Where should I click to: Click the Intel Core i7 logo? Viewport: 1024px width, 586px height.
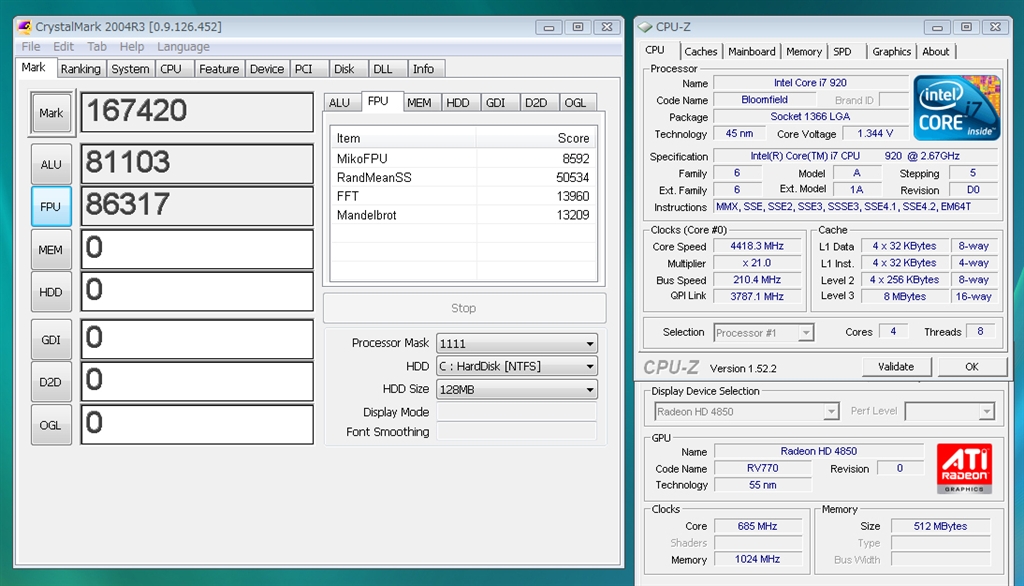point(956,108)
